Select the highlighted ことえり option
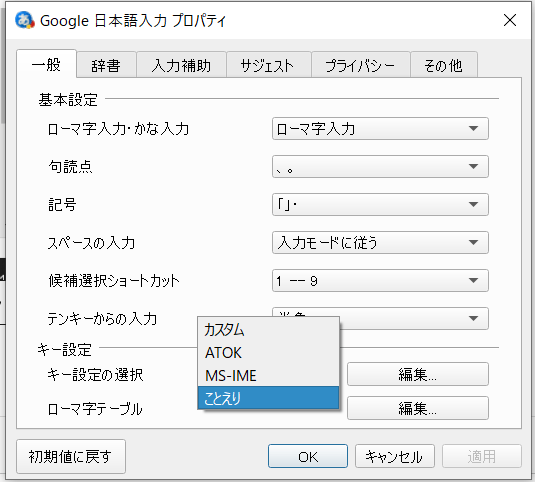This screenshot has height=482, width=535. [x=268, y=398]
